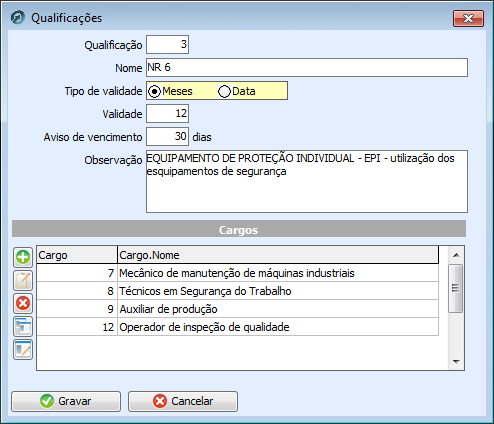The width and height of the screenshot is (494, 424).
Task: Click the Qualificações app icon in the title bar
Action: [x=18, y=18]
